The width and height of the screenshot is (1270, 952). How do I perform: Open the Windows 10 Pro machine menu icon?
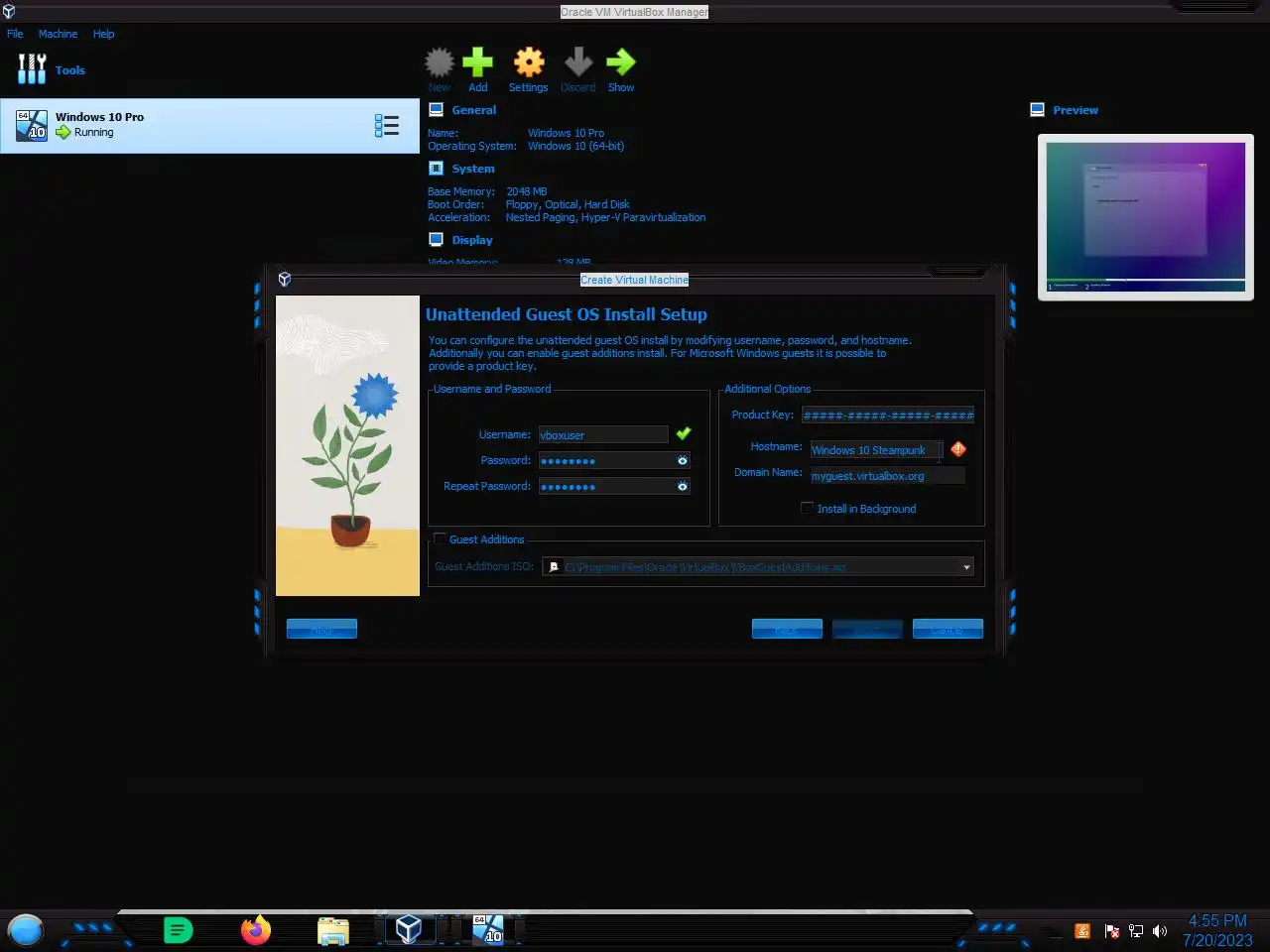tap(387, 125)
